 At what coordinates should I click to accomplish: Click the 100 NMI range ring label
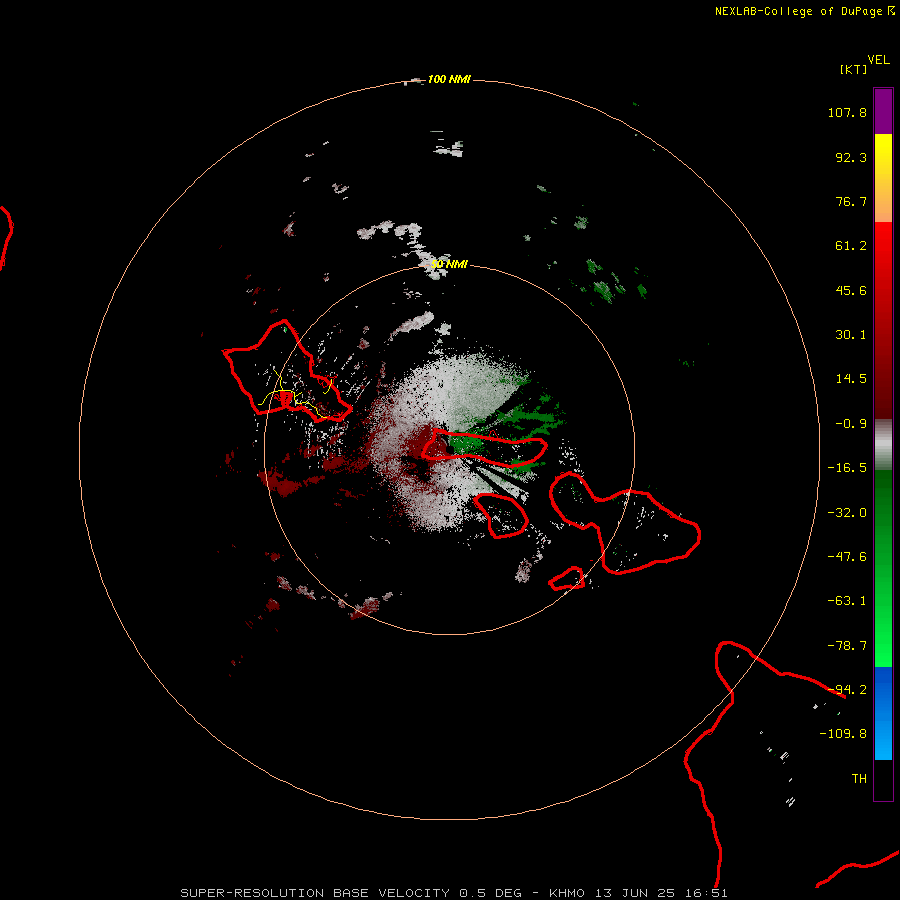tap(449, 79)
